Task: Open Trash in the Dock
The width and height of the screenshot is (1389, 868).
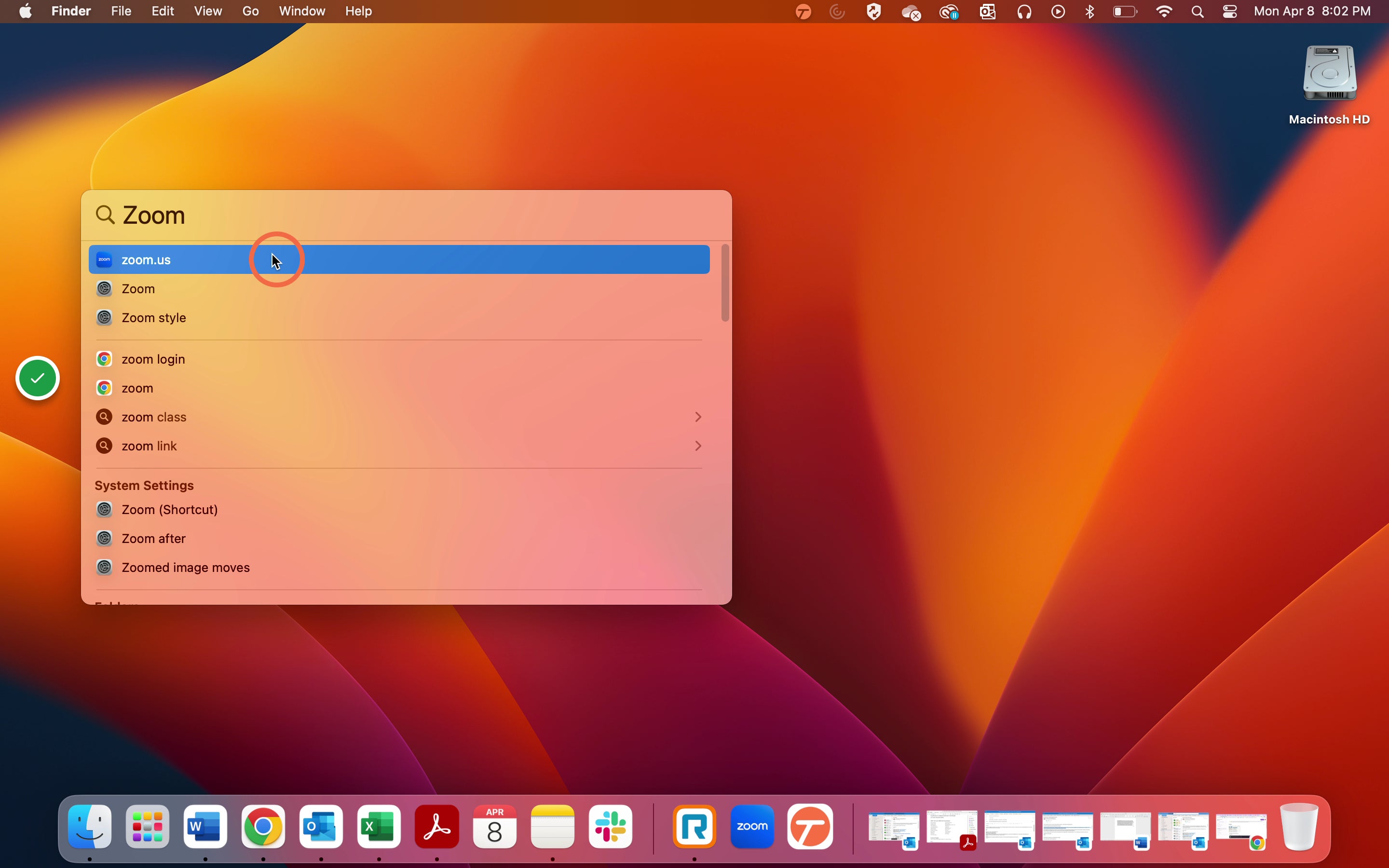Action: pos(1299,827)
